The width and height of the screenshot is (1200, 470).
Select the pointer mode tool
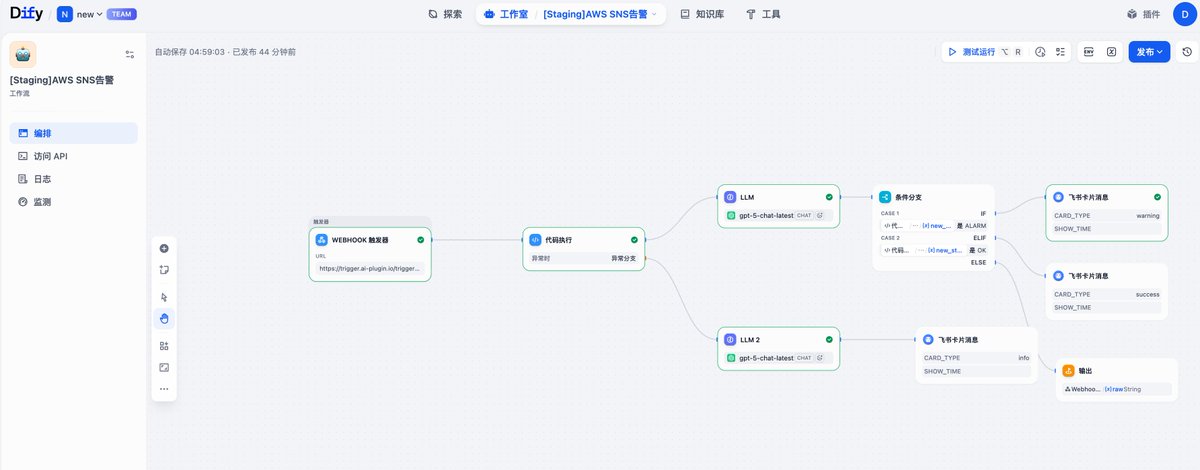coord(164,297)
